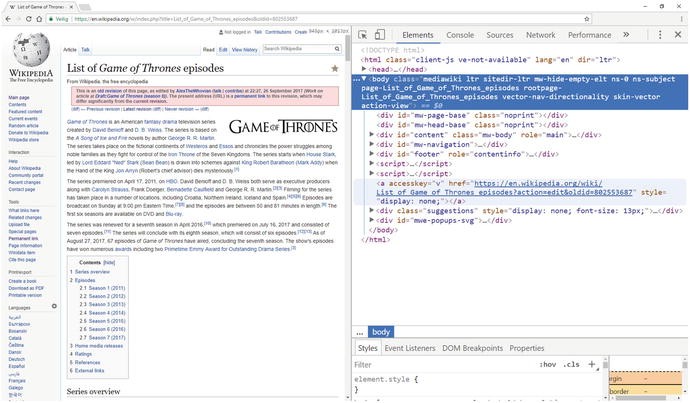Switch to the Sources tab
Screen dimensions: 690x403
pos(499,35)
